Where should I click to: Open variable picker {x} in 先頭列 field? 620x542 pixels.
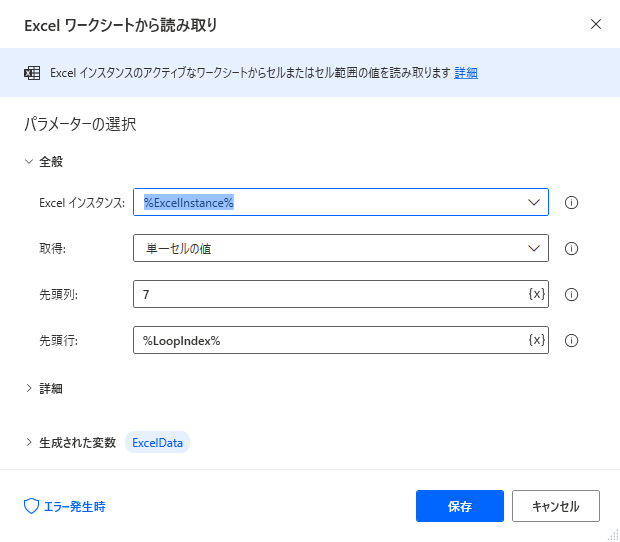coord(537,294)
